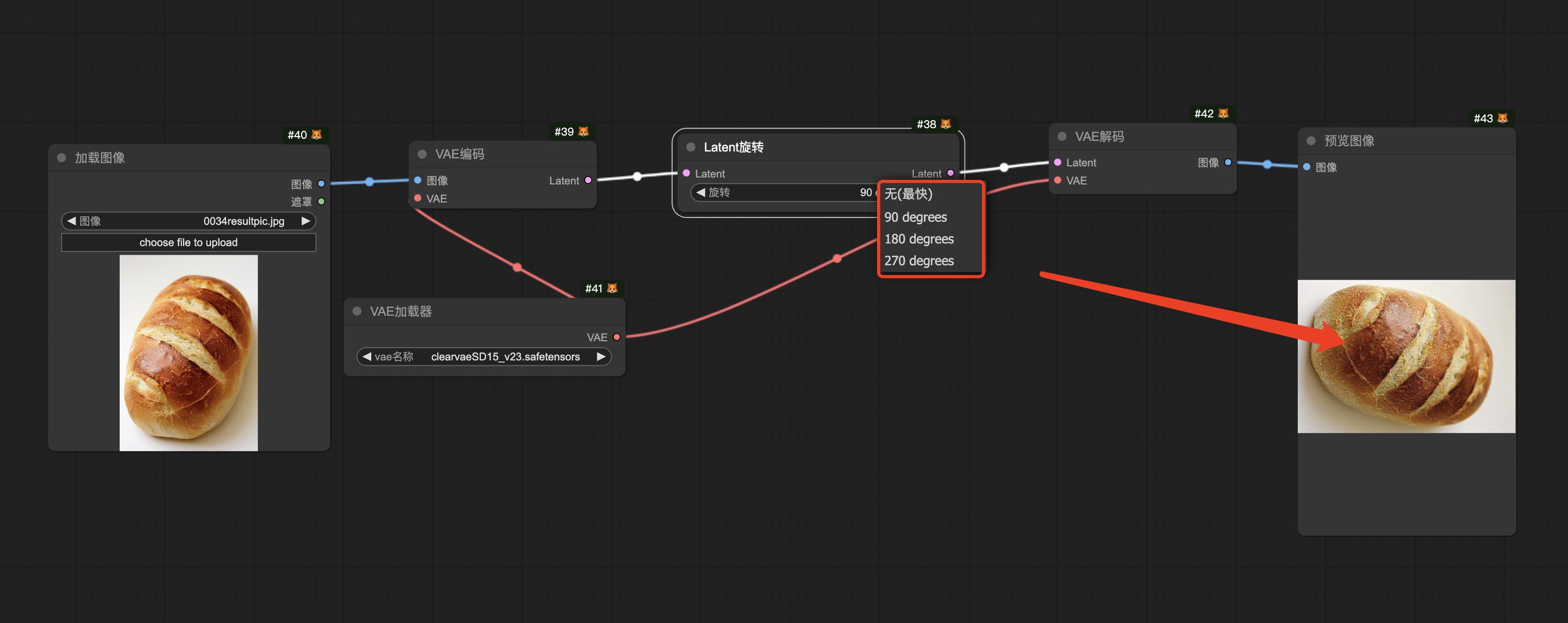Screen dimensions: 1568x623
Task: Click the VAE output dot on the VAE加载器 node
Action: click(x=616, y=337)
